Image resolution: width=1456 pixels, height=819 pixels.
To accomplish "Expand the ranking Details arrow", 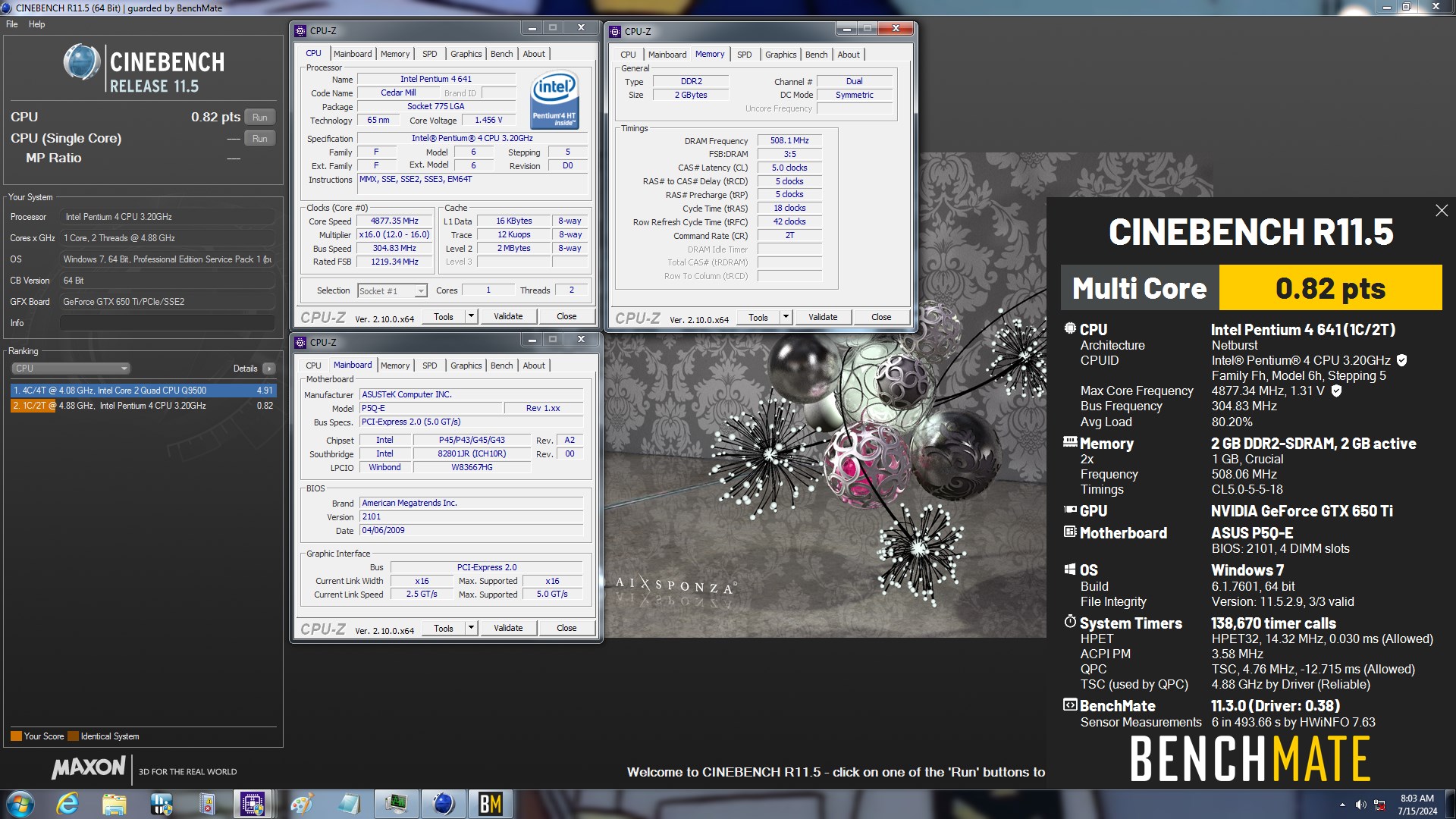I will tap(269, 369).
